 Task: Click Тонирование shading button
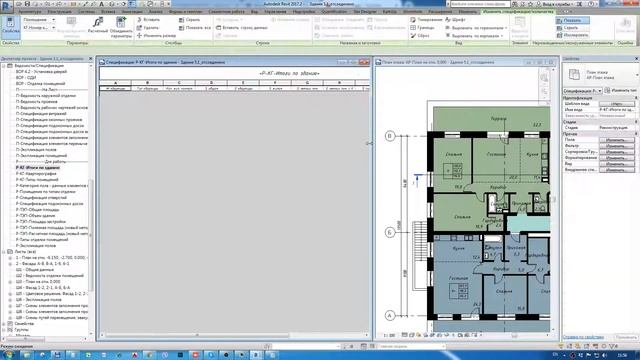(426, 20)
